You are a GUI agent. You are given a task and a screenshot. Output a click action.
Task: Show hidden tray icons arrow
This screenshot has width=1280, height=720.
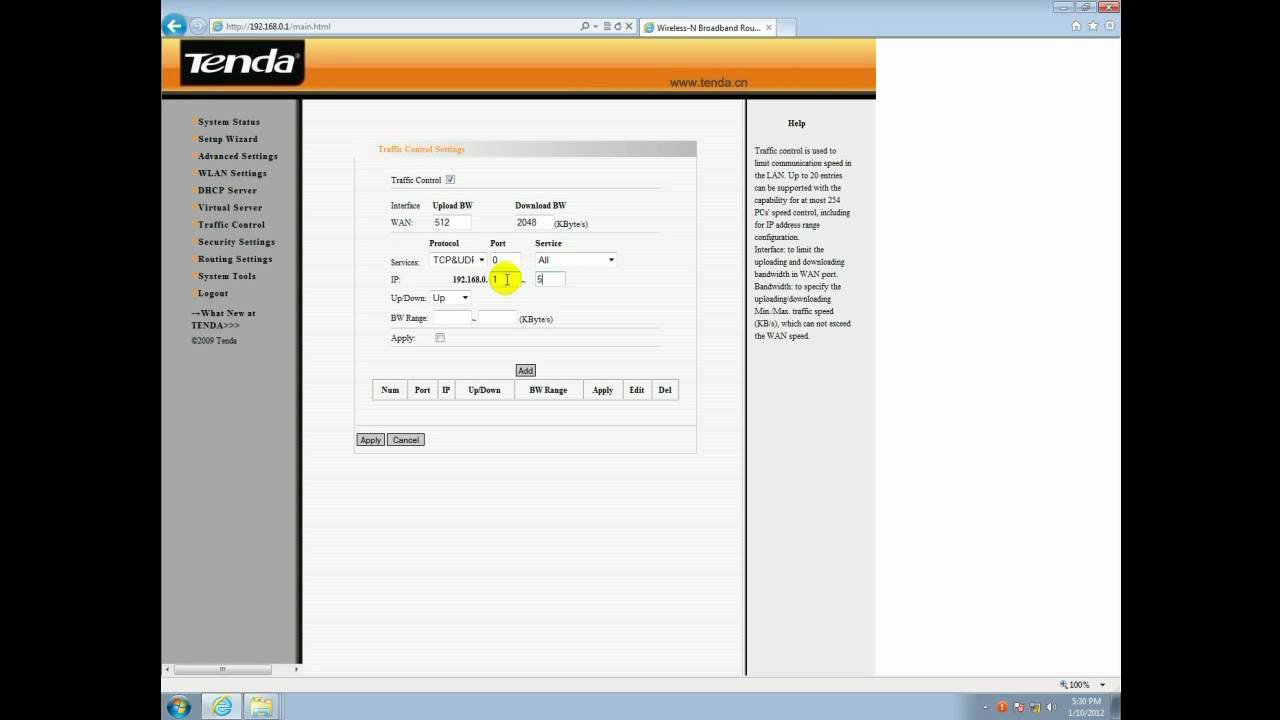click(x=985, y=707)
